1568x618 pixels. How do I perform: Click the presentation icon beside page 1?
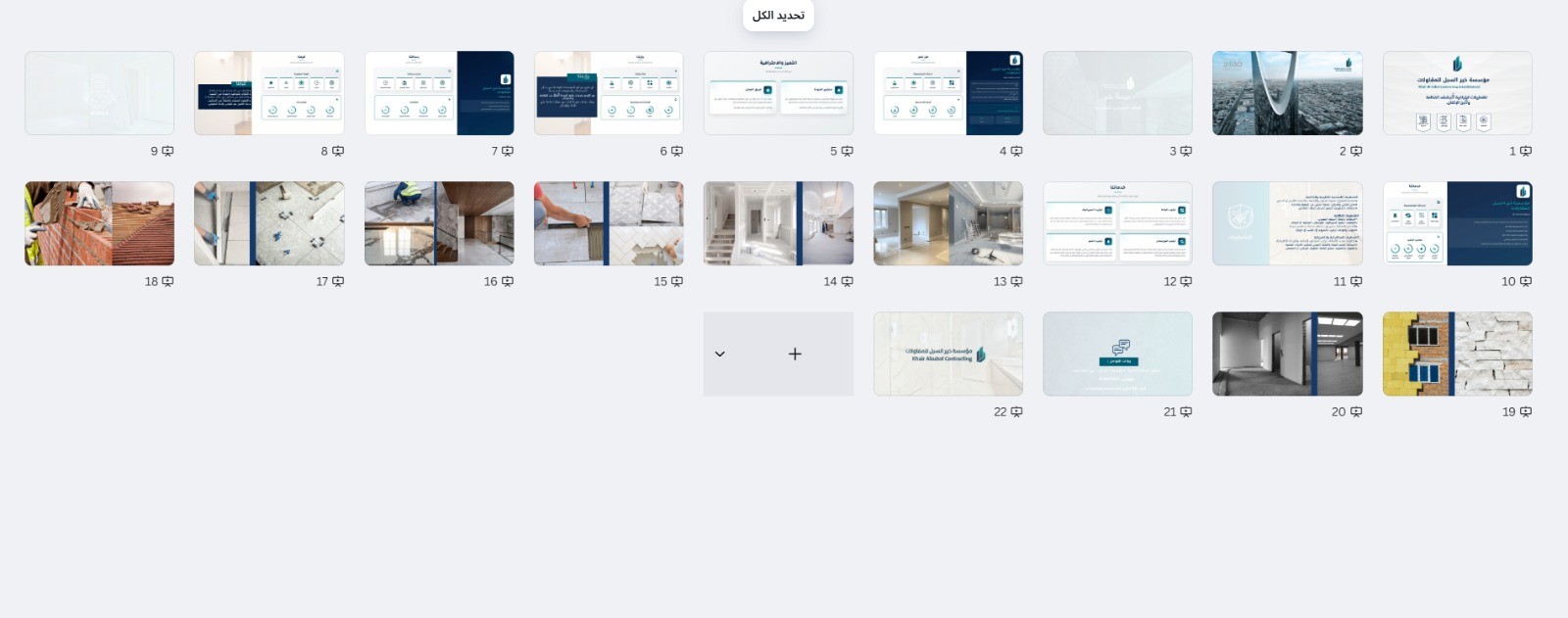point(1526,151)
